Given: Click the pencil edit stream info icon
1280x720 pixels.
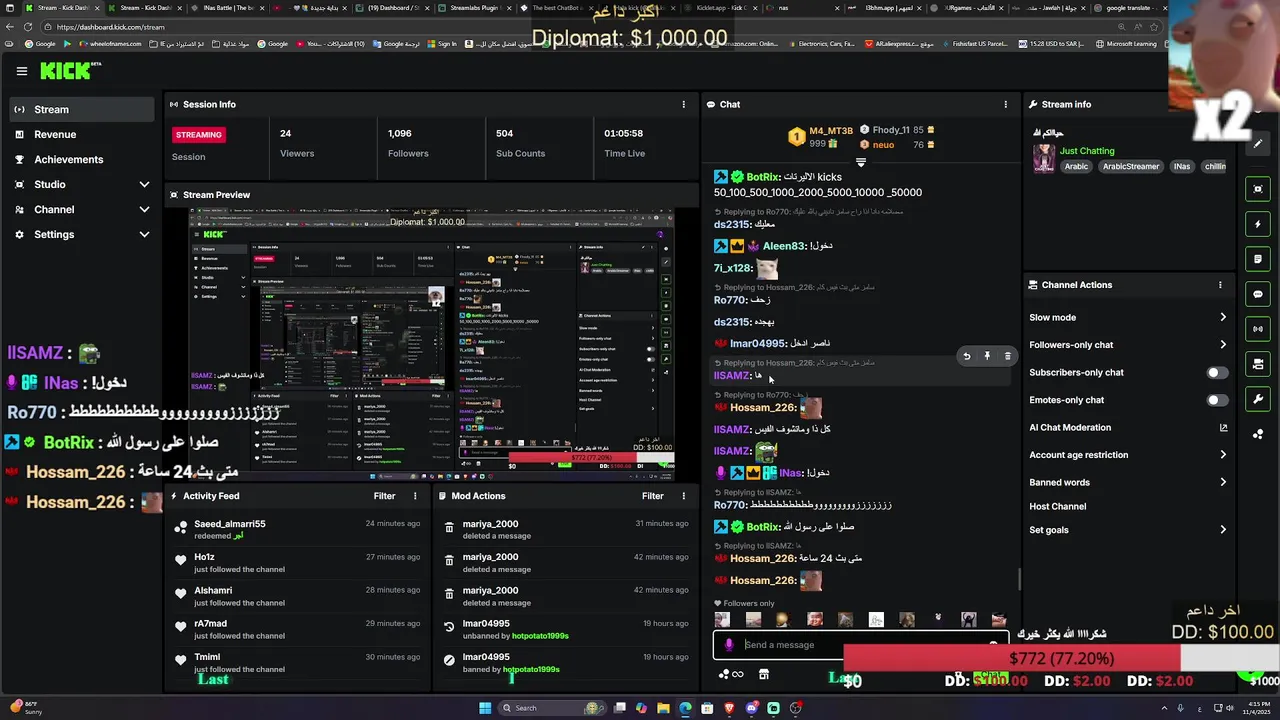Looking at the screenshot, I should 1258,143.
